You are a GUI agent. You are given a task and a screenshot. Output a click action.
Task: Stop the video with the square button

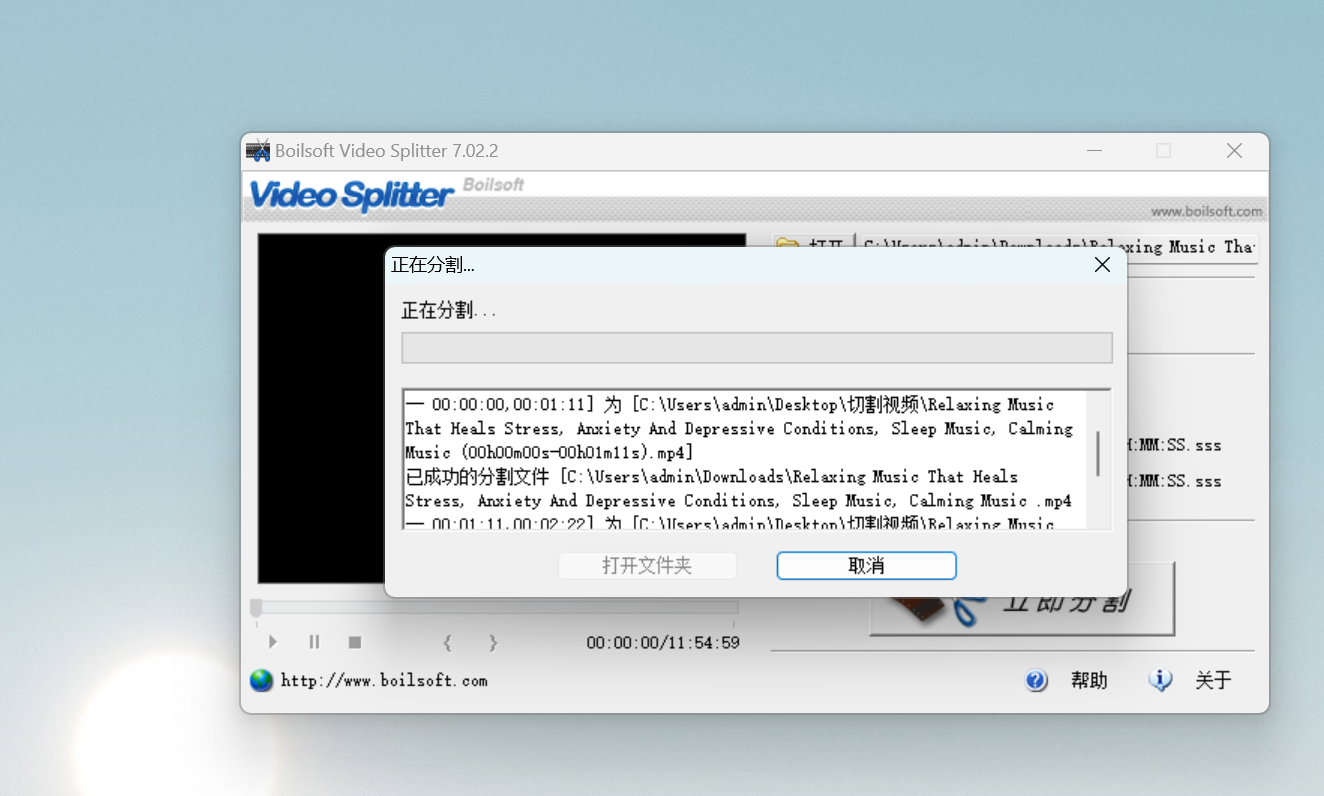pyautogui.click(x=355, y=642)
